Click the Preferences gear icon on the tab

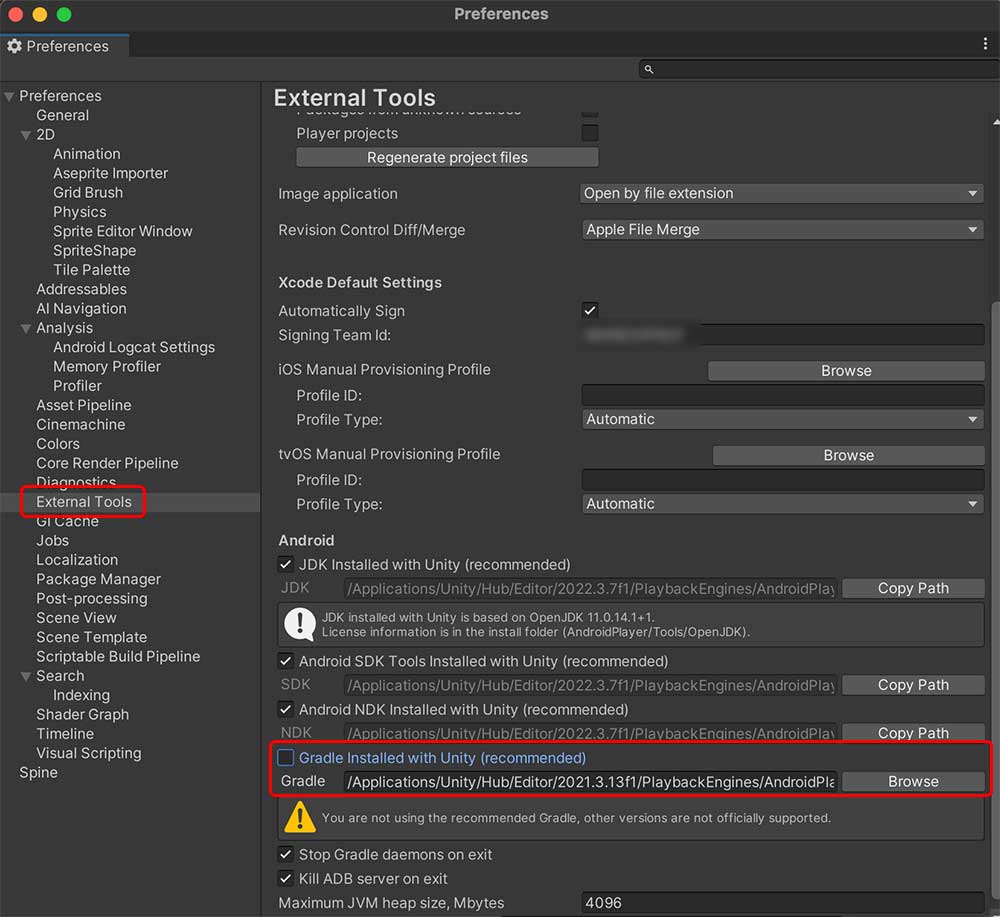[14, 46]
